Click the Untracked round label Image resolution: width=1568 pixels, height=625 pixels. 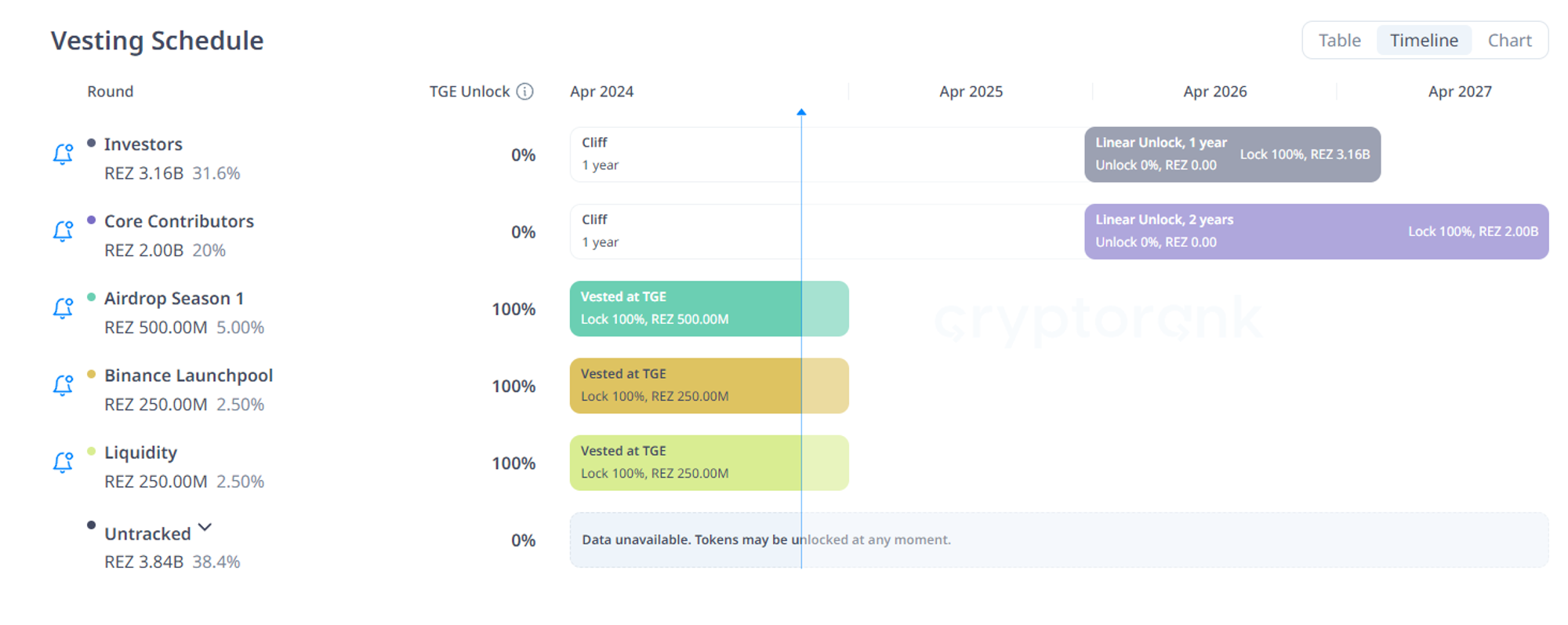click(x=147, y=534)
